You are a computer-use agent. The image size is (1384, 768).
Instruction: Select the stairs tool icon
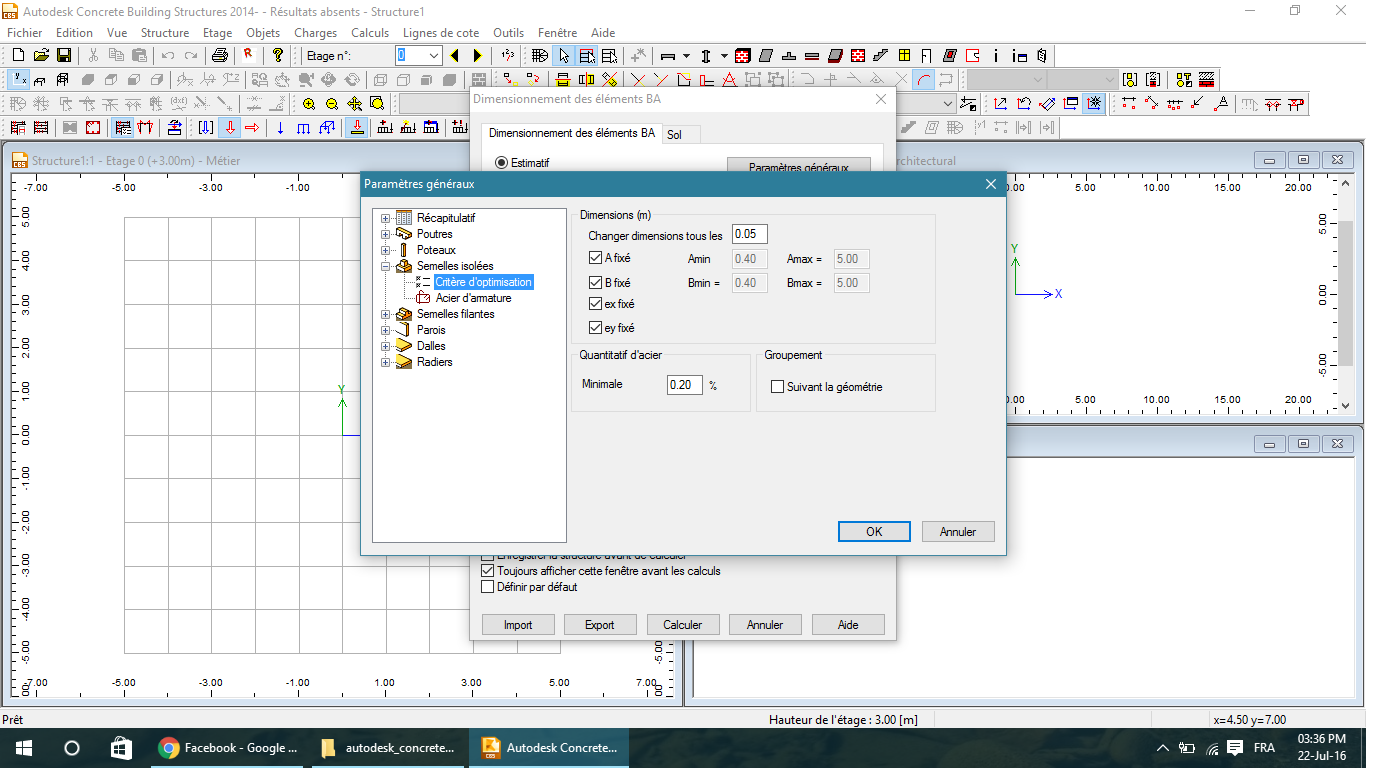(881, 55)
